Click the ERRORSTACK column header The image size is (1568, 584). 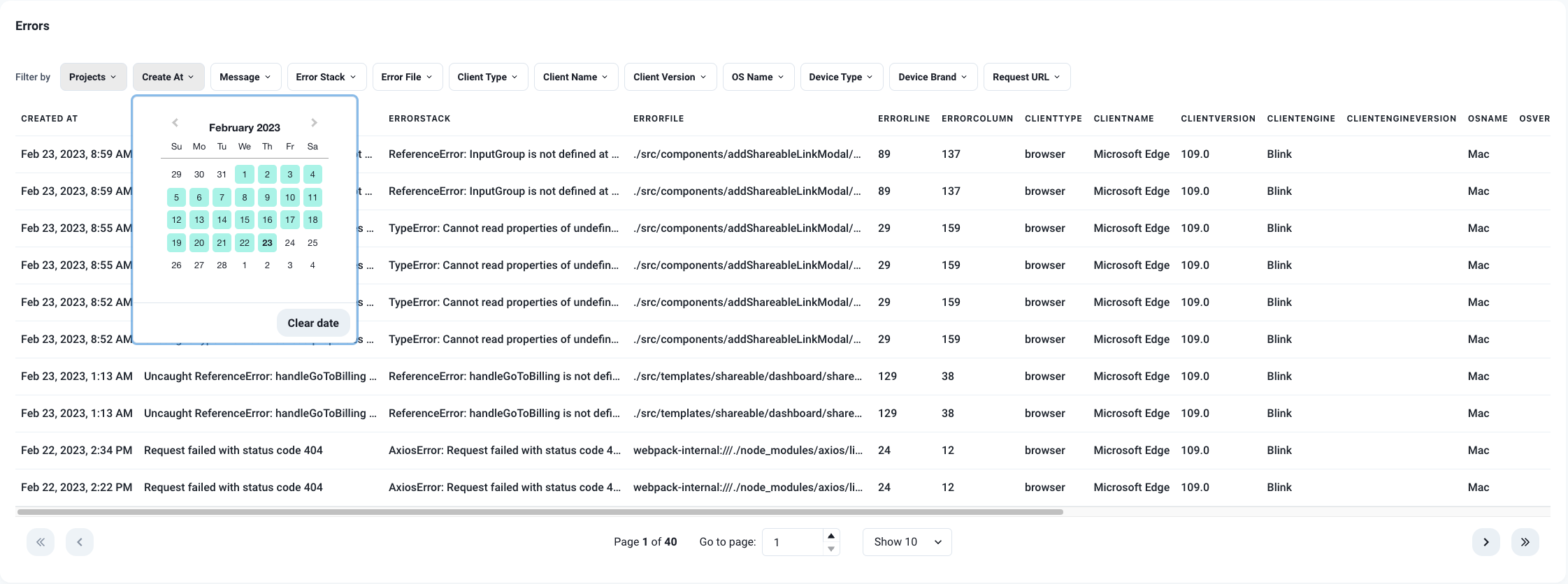[419, 119]
